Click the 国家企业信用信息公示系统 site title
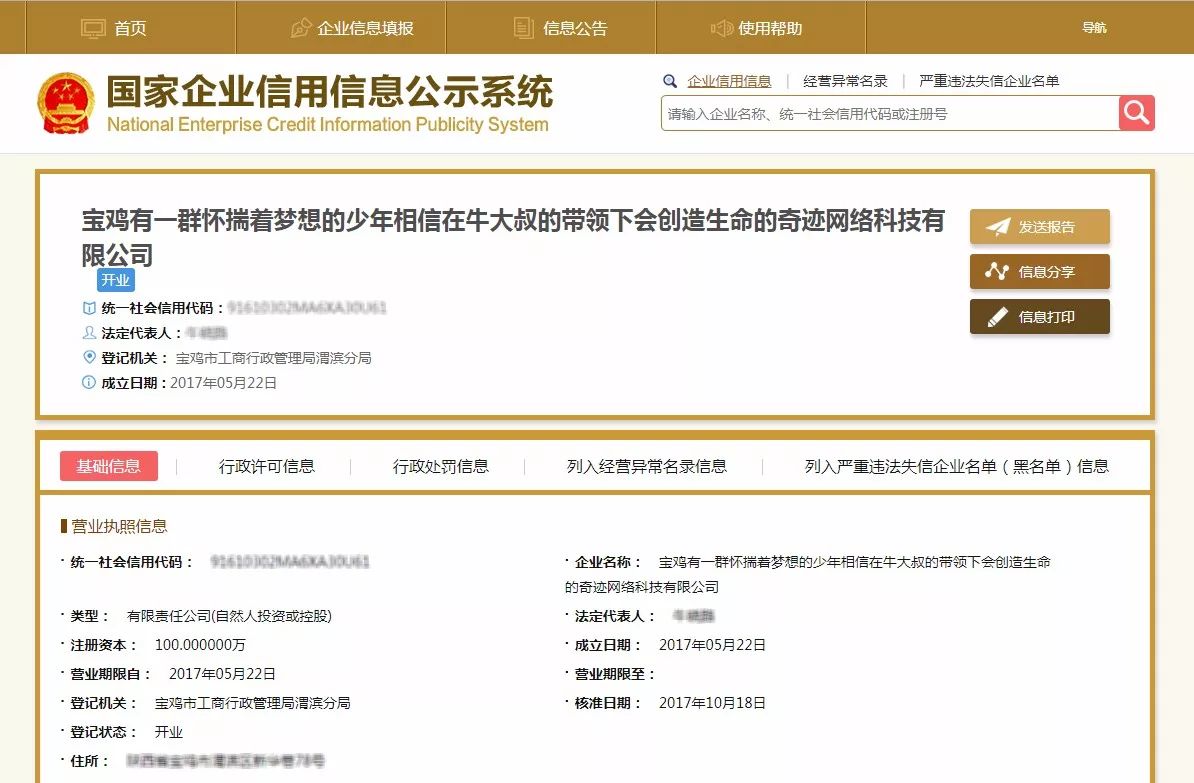The image size is (1194, 783). click(x=330, y=91)
